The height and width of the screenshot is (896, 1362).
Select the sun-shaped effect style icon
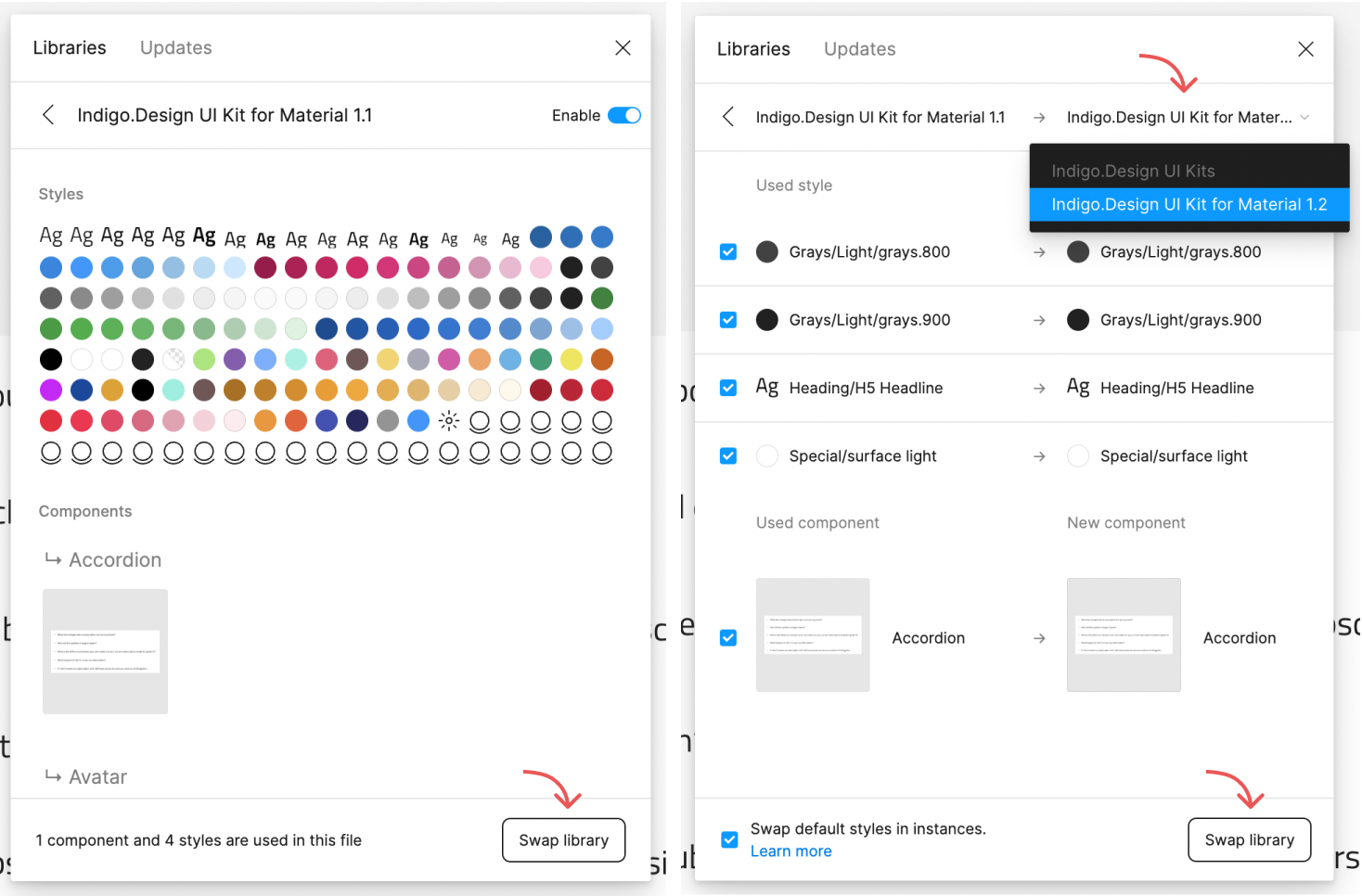[449, 421]
